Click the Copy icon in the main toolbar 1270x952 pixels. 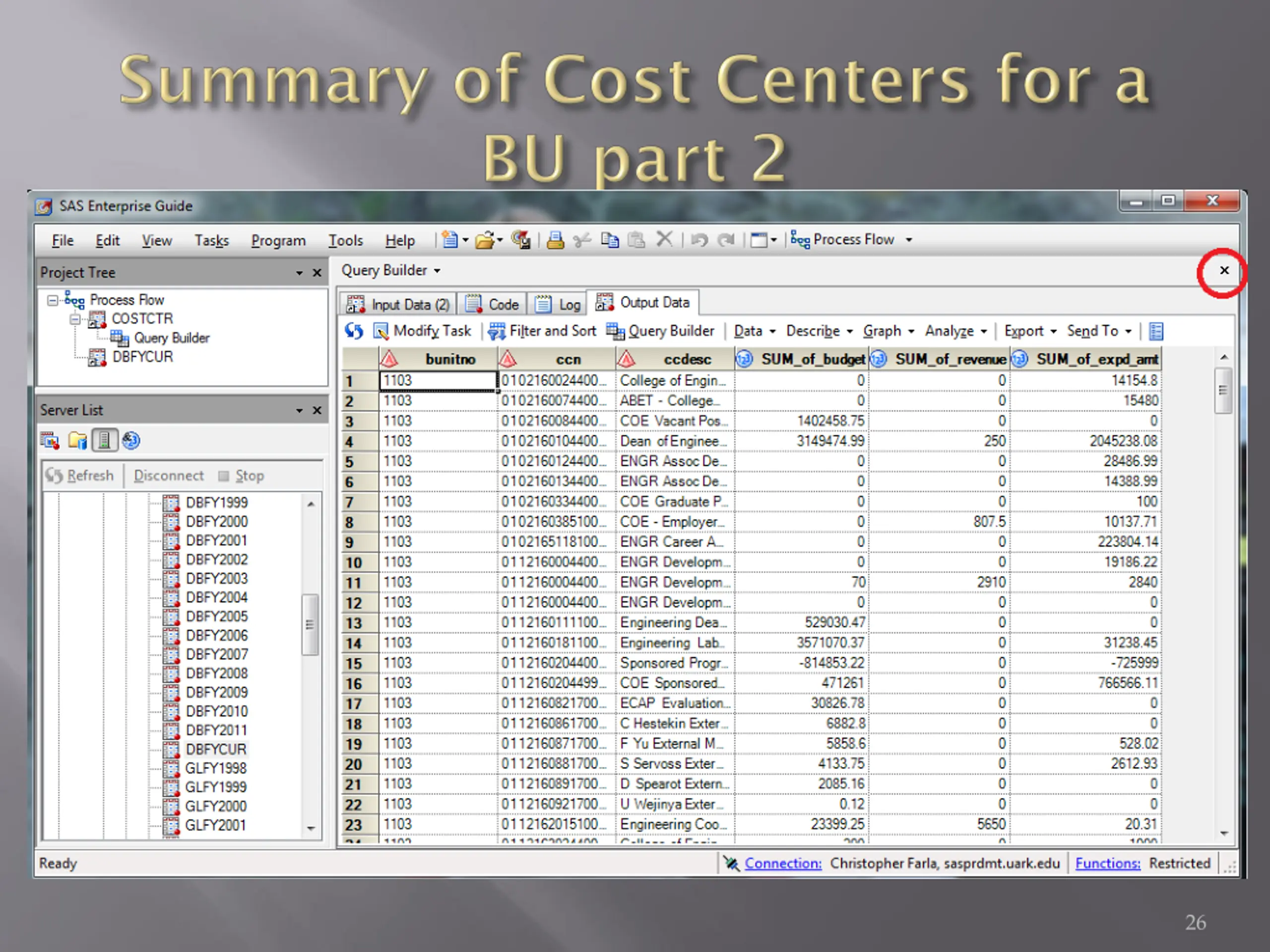click(x=610, y=240)
